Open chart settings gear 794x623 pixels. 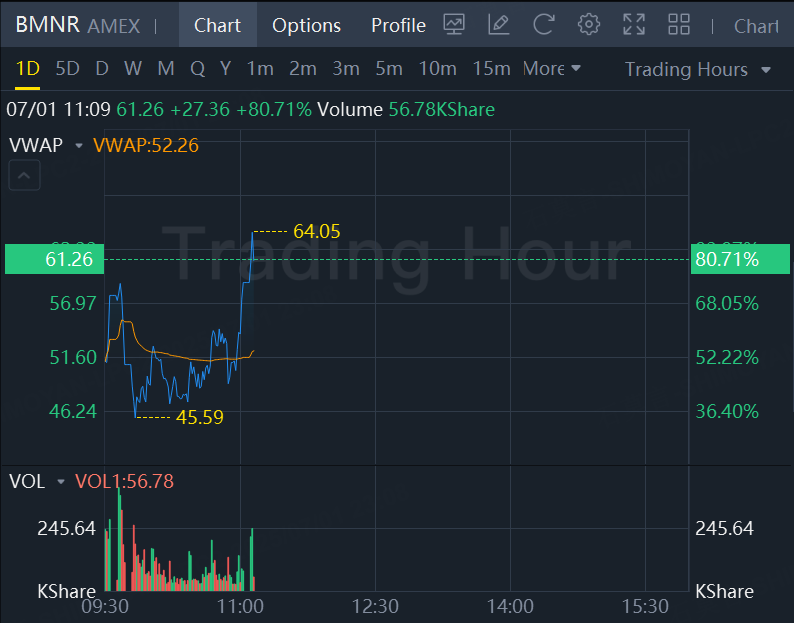click(589, 25)
